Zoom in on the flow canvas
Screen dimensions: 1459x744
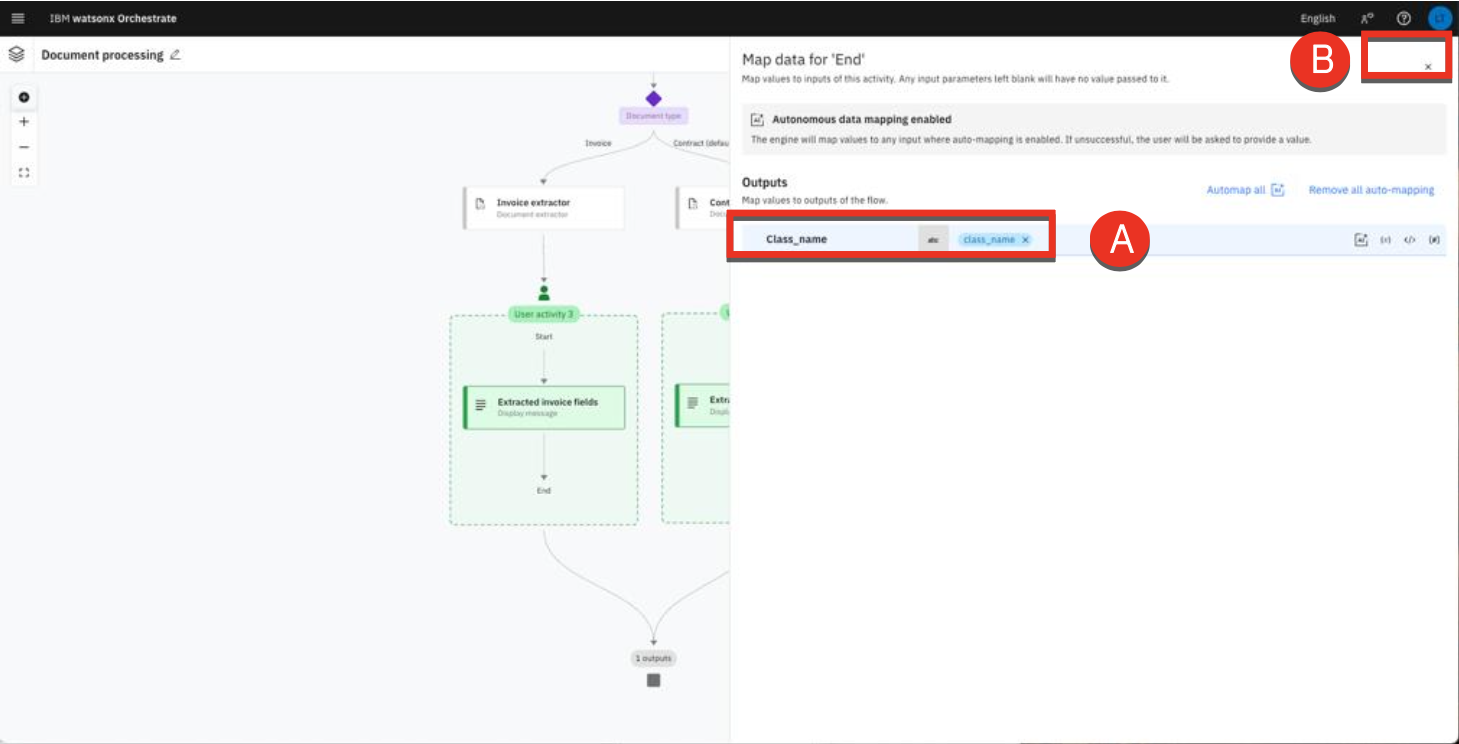pyautogui.click(x=24, y=122)
